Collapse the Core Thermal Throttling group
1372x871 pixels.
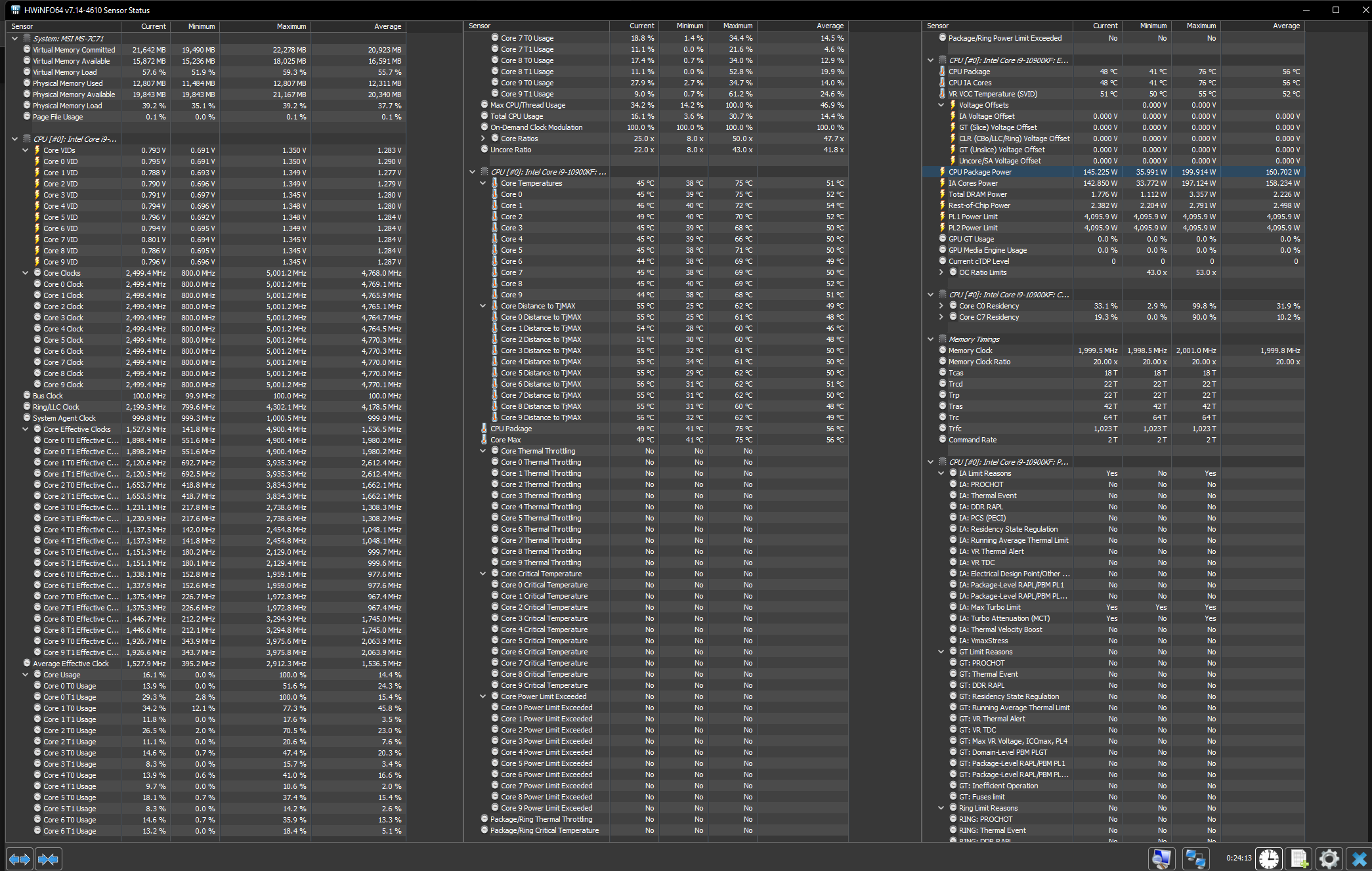(483, 451)
